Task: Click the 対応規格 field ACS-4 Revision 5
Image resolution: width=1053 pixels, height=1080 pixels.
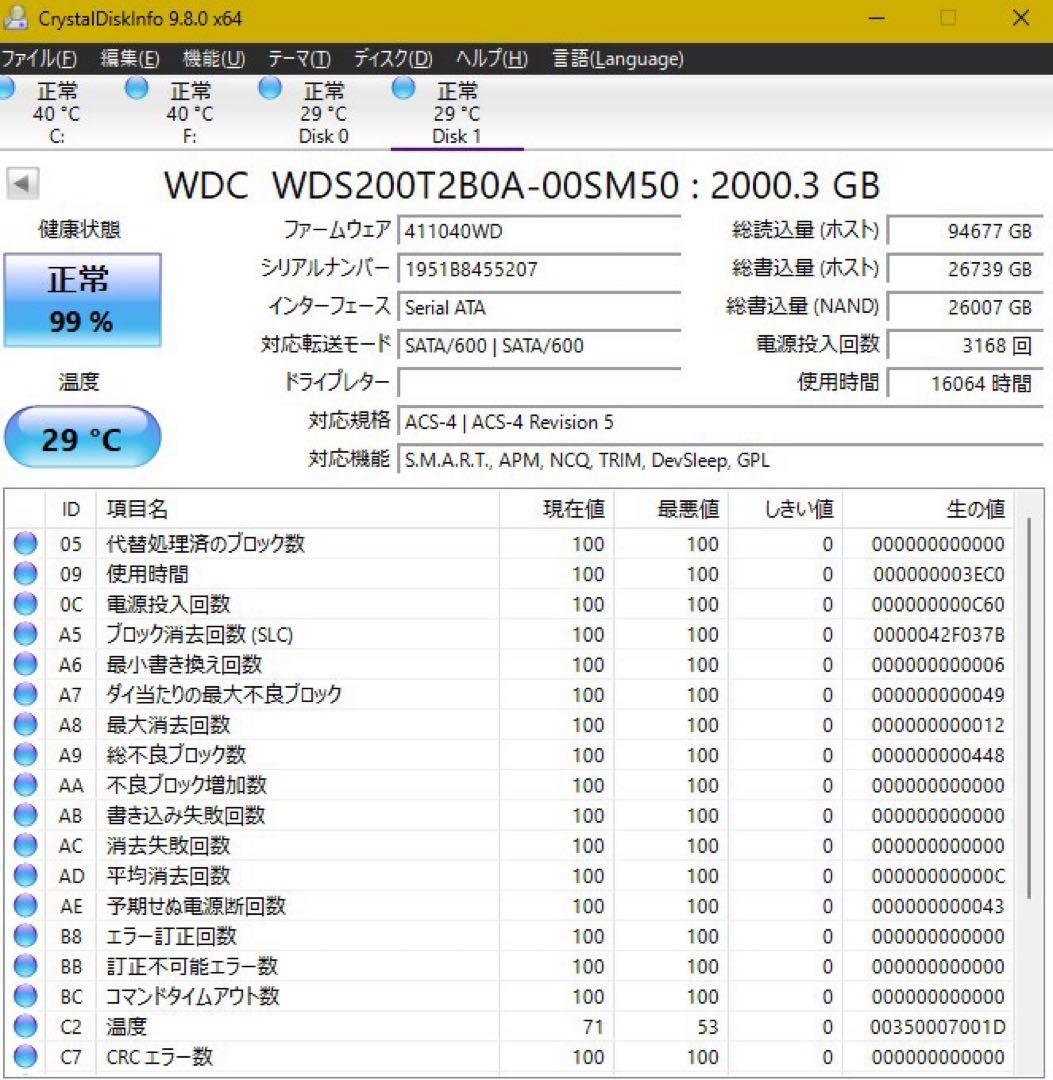Action: (720, 422)
